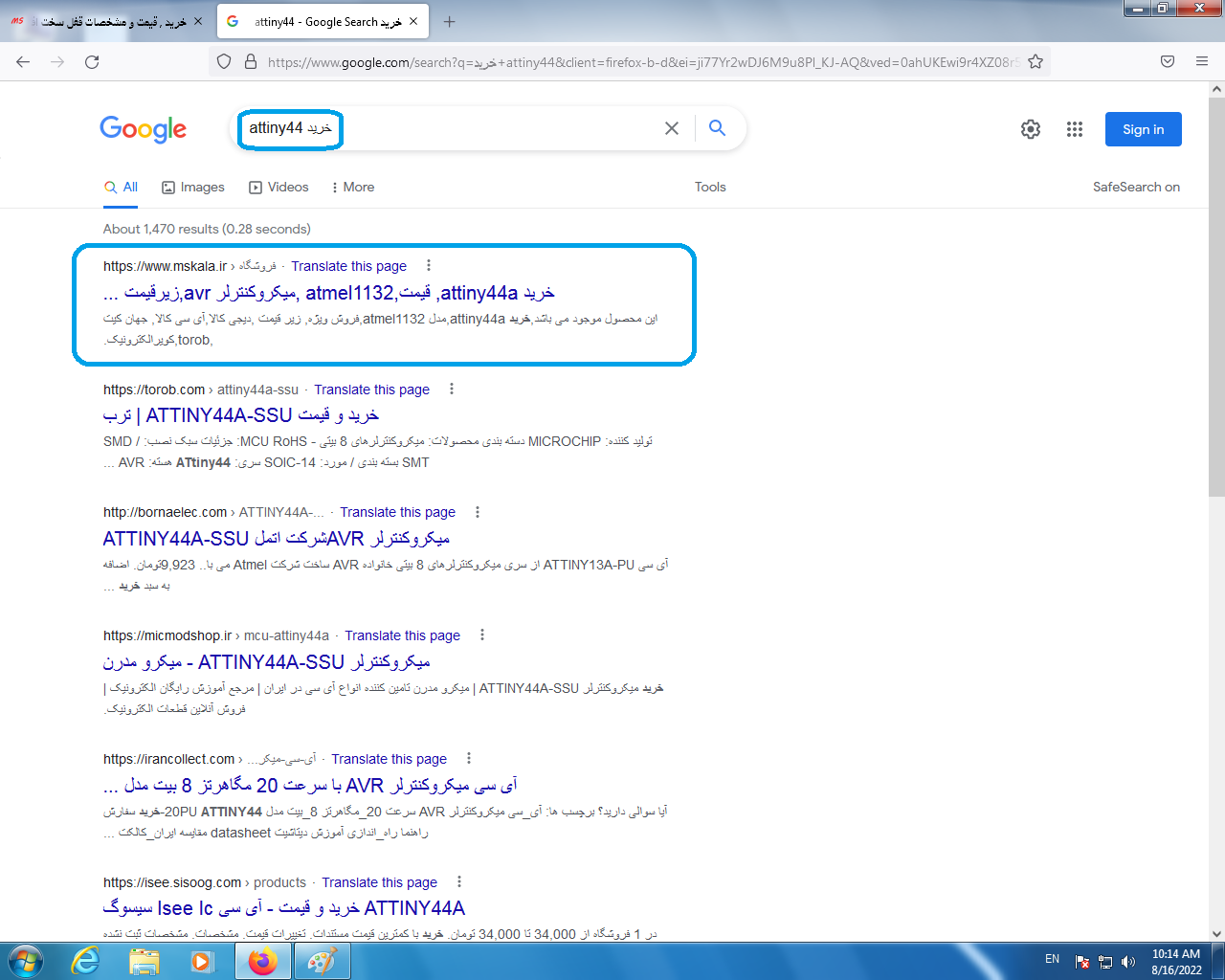
Task: Open the Firefox hamburger menu
Action: 1202,61
